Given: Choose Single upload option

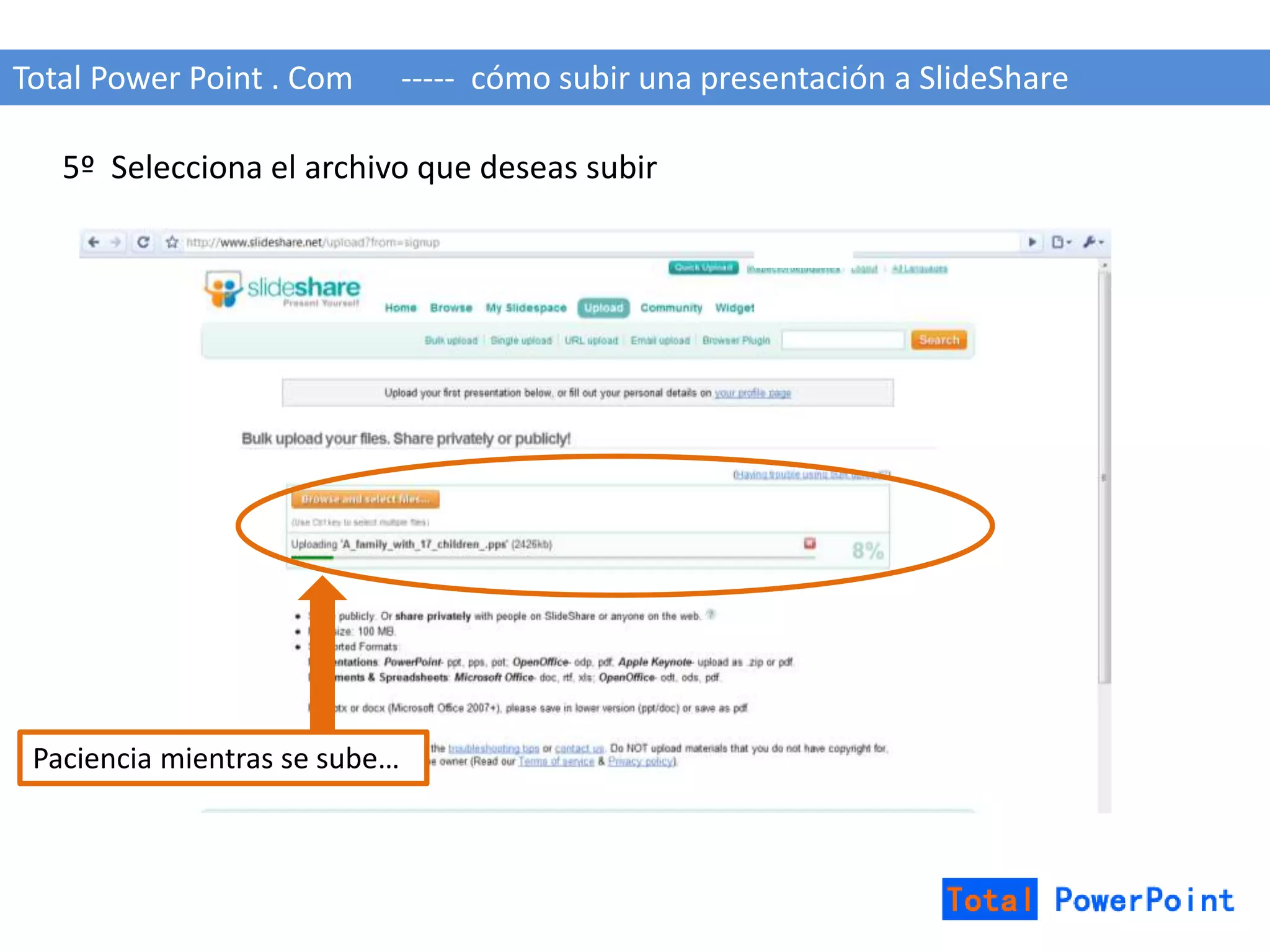Looking at the screenshot, I should tap(521, 340).
